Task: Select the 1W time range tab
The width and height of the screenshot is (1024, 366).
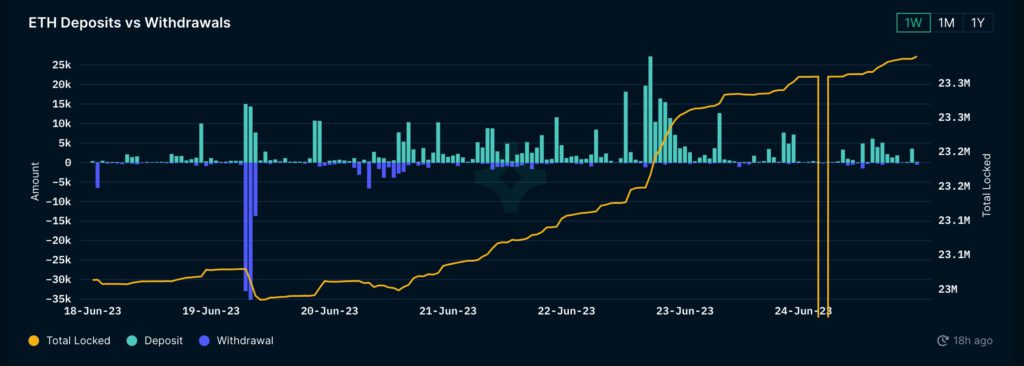Action: (913, 23)
